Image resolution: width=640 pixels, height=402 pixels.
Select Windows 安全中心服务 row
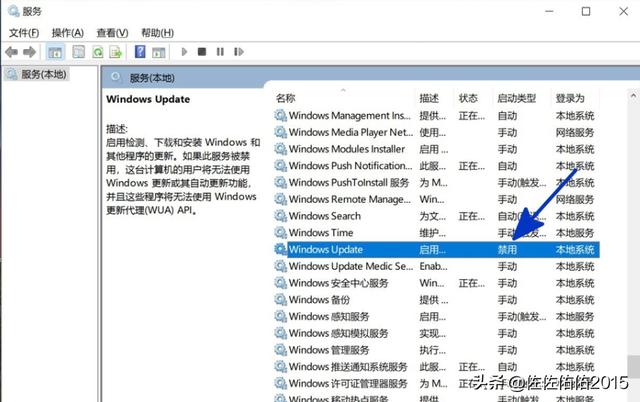[x=436, y=283]
